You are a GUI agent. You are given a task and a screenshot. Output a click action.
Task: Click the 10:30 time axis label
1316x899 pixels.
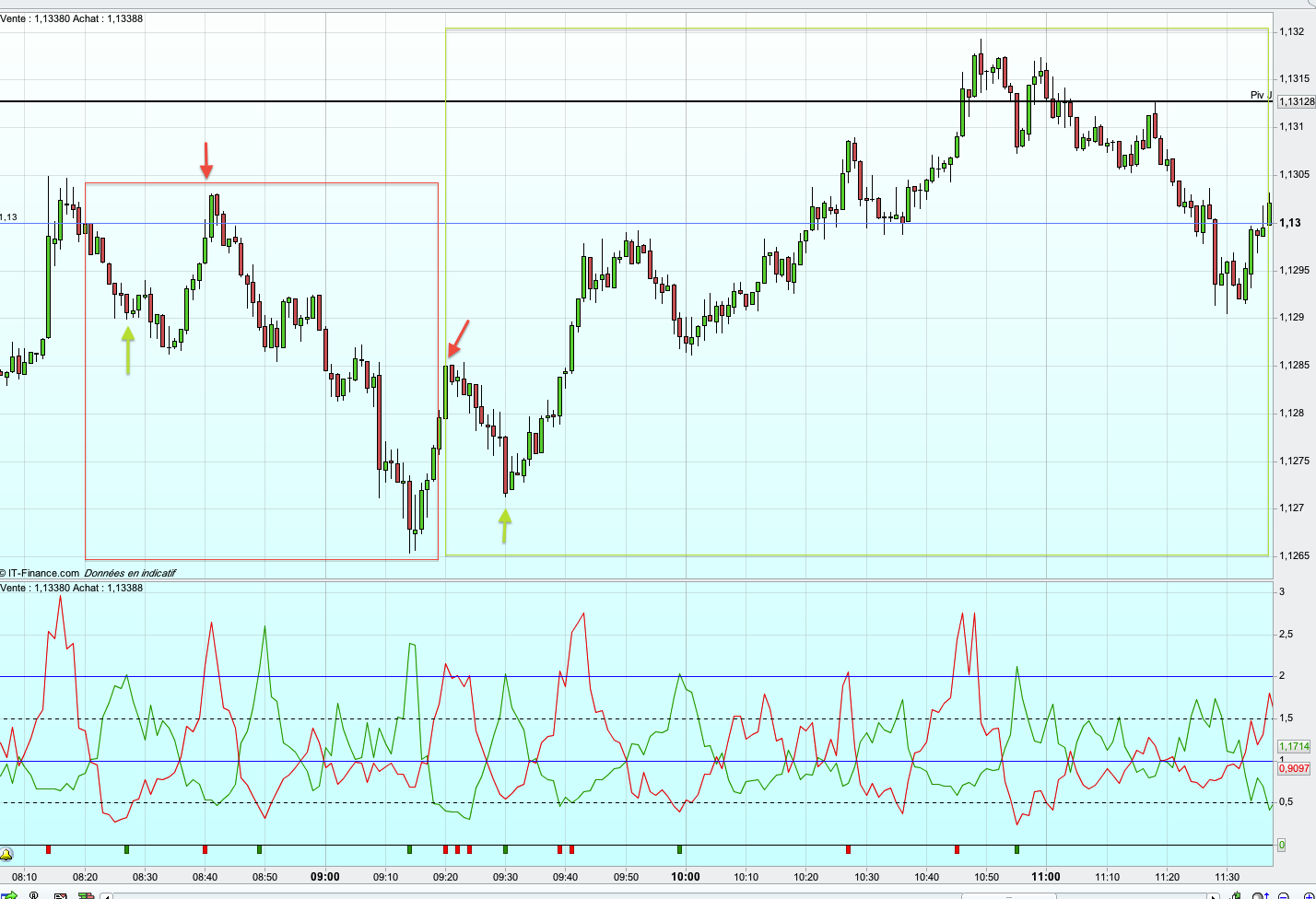865,877
